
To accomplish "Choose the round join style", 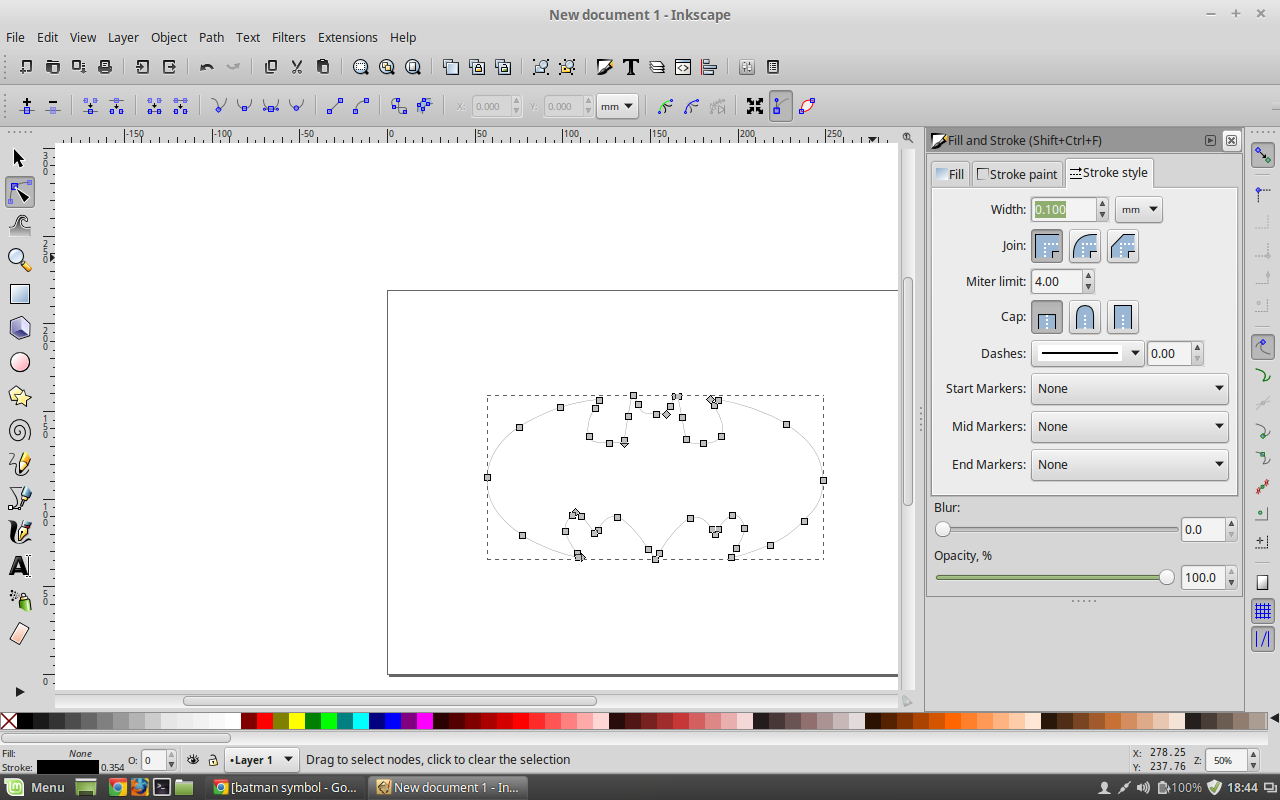I will (x=1085, y=246).
